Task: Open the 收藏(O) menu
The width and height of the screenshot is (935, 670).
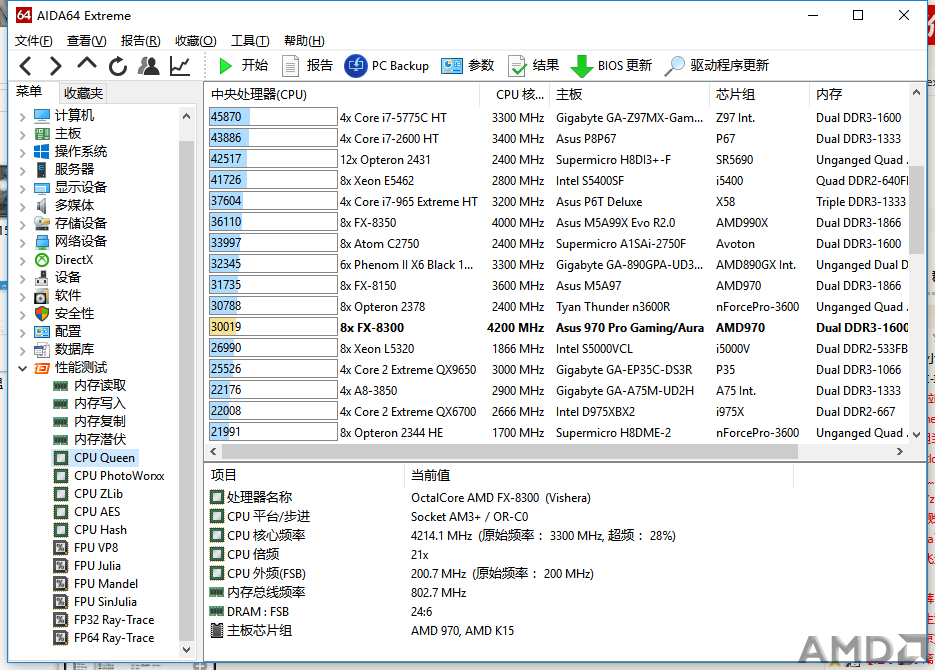Action: 196,41
